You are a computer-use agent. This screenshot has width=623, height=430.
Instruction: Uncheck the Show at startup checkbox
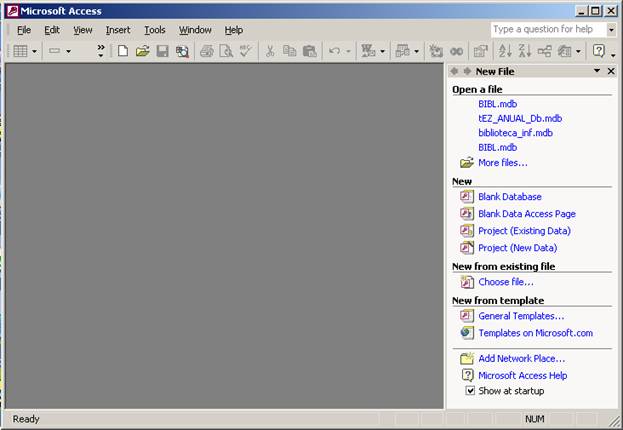click(470, 391)
